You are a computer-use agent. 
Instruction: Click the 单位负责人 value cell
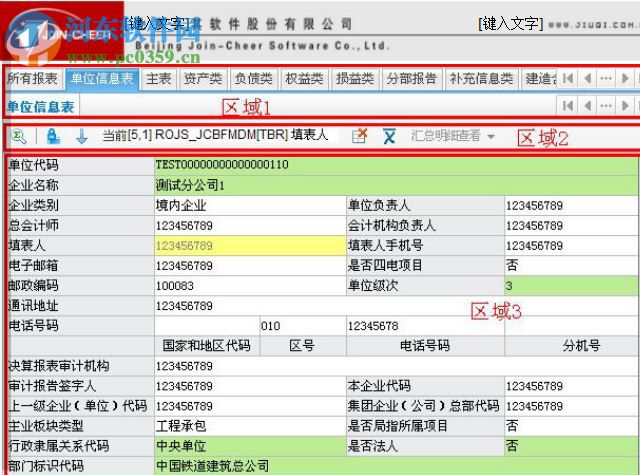(571, 205)
